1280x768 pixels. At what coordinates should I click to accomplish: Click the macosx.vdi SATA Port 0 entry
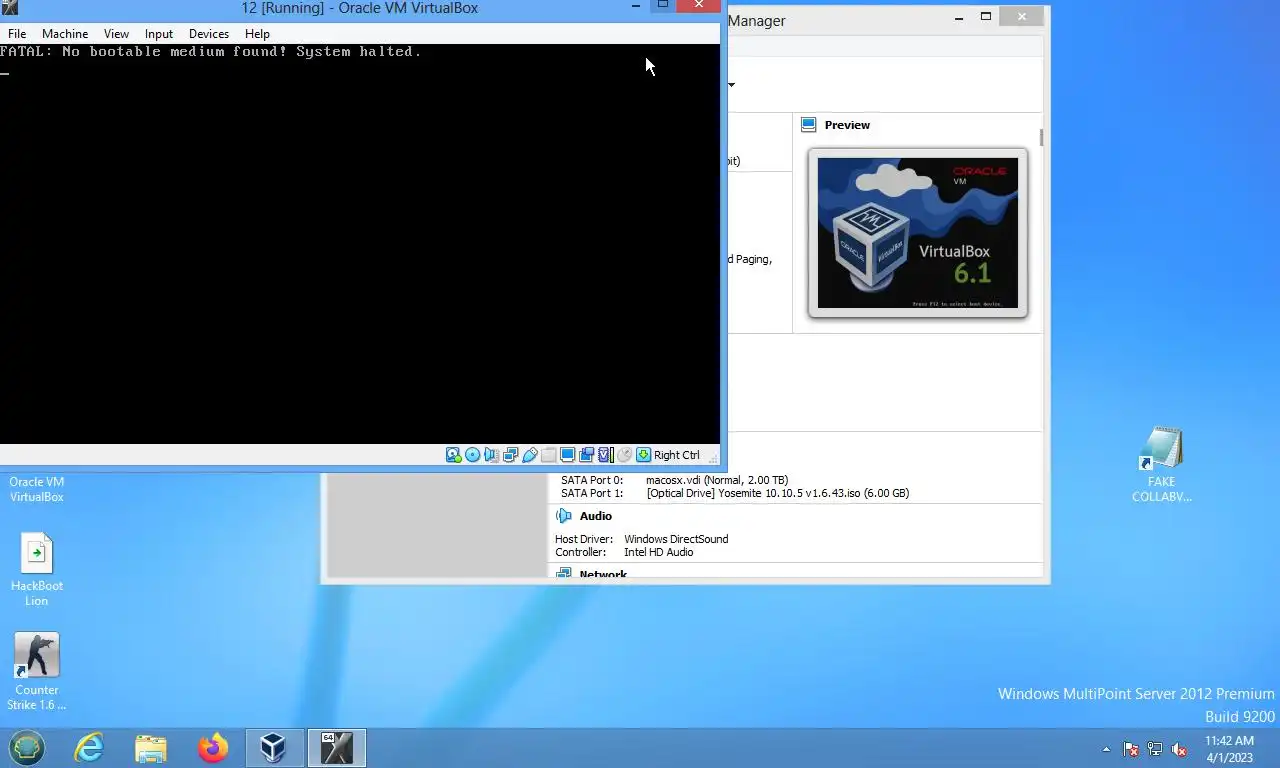coord(717,480)
